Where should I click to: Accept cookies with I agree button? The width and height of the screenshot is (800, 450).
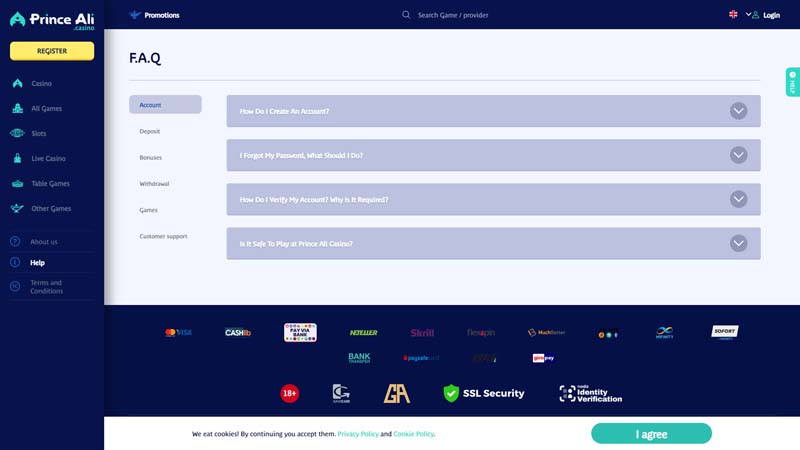[651, 434]
